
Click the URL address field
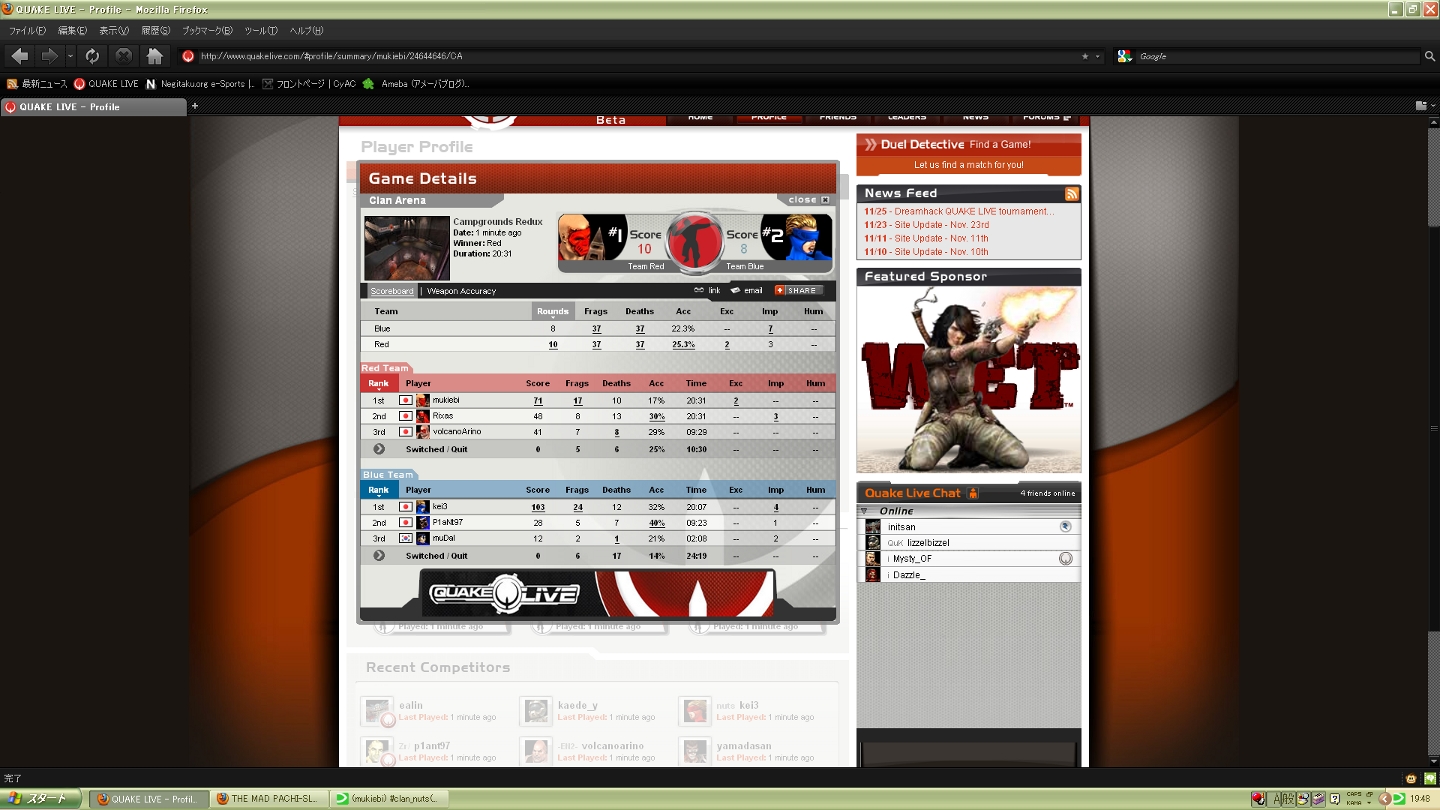pos(636,56)
